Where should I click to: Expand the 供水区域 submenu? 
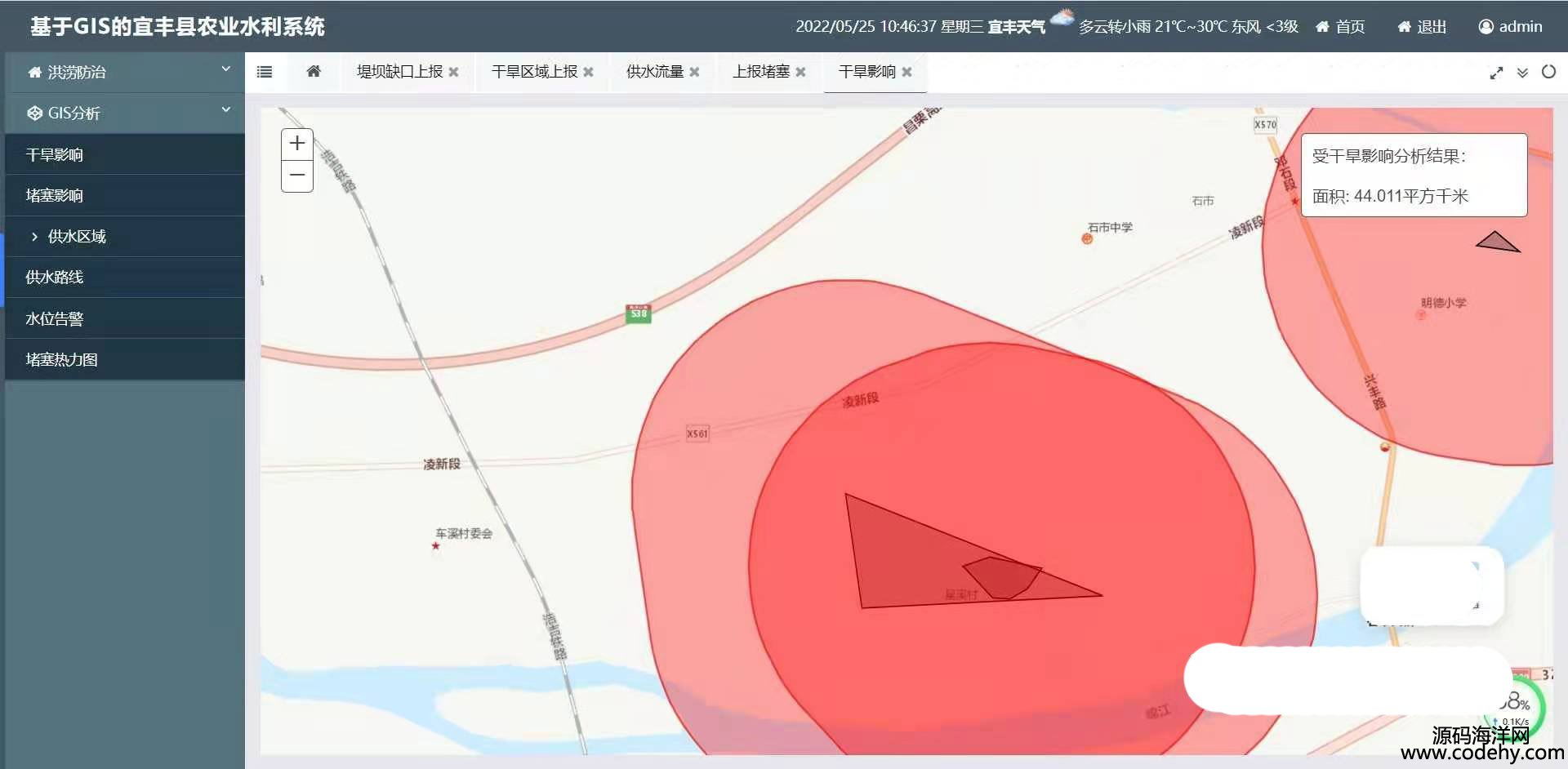pos(124,237)
